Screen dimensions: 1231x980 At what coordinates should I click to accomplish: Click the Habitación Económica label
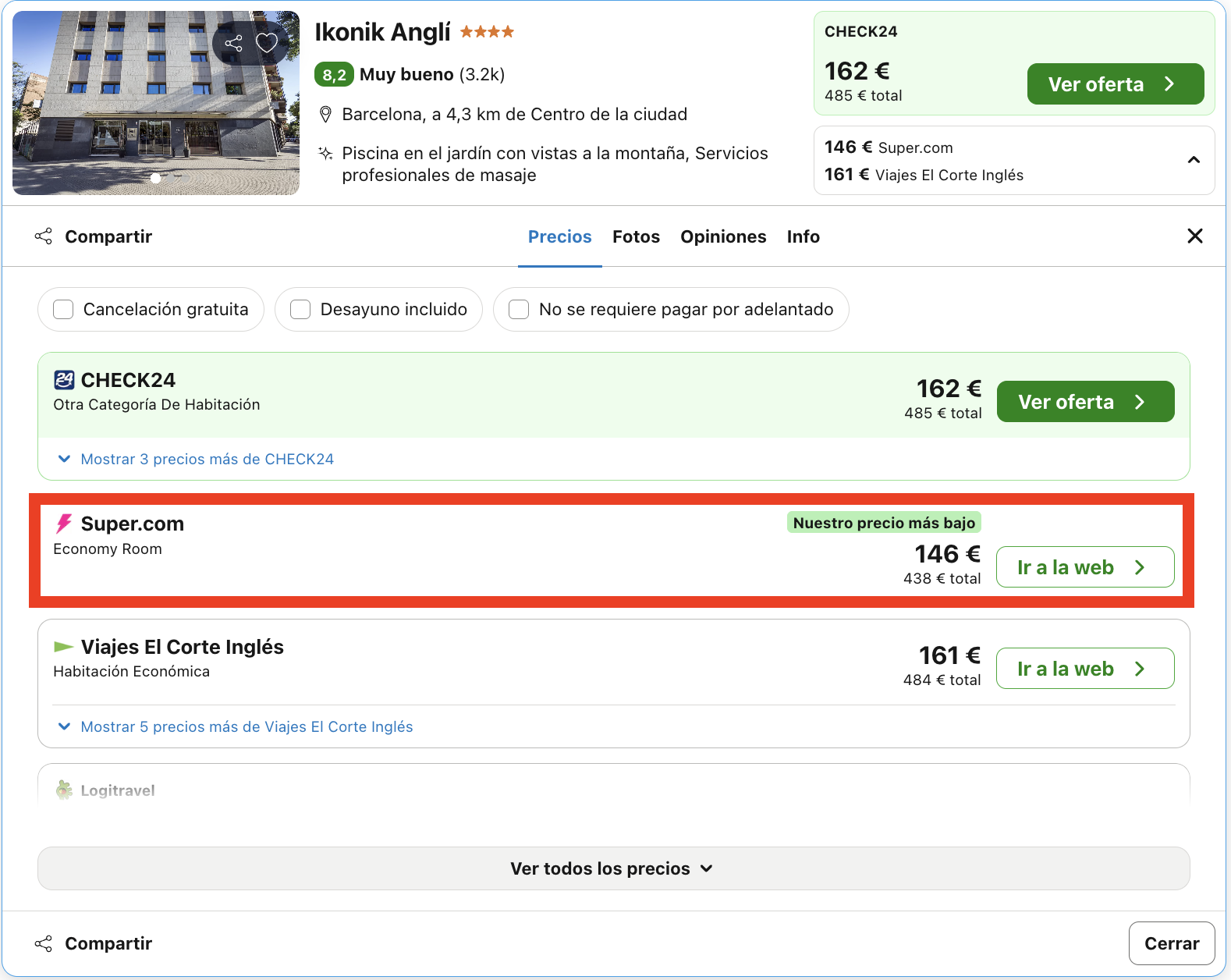[x=131, y=671]
